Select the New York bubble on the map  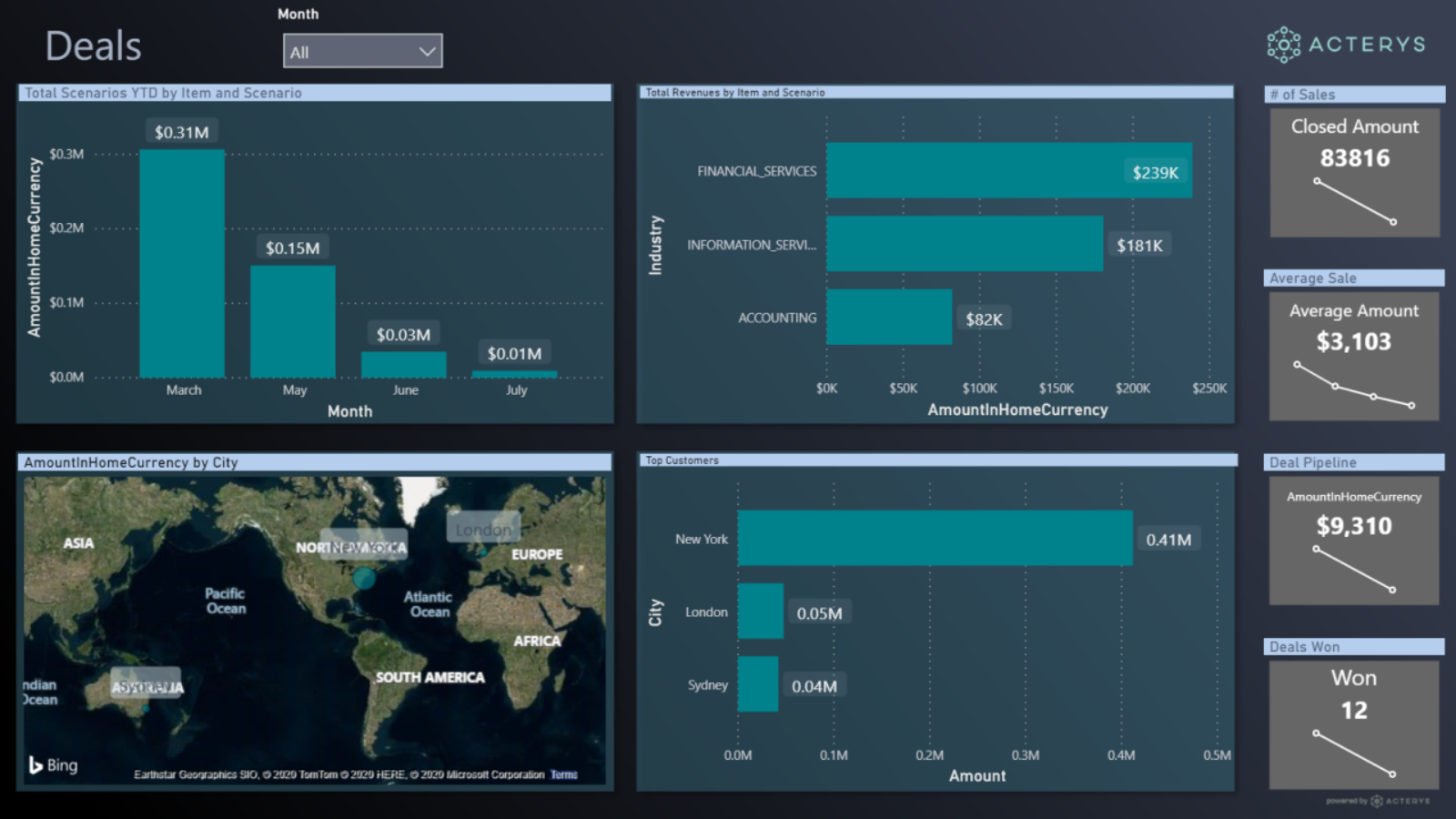364,578
